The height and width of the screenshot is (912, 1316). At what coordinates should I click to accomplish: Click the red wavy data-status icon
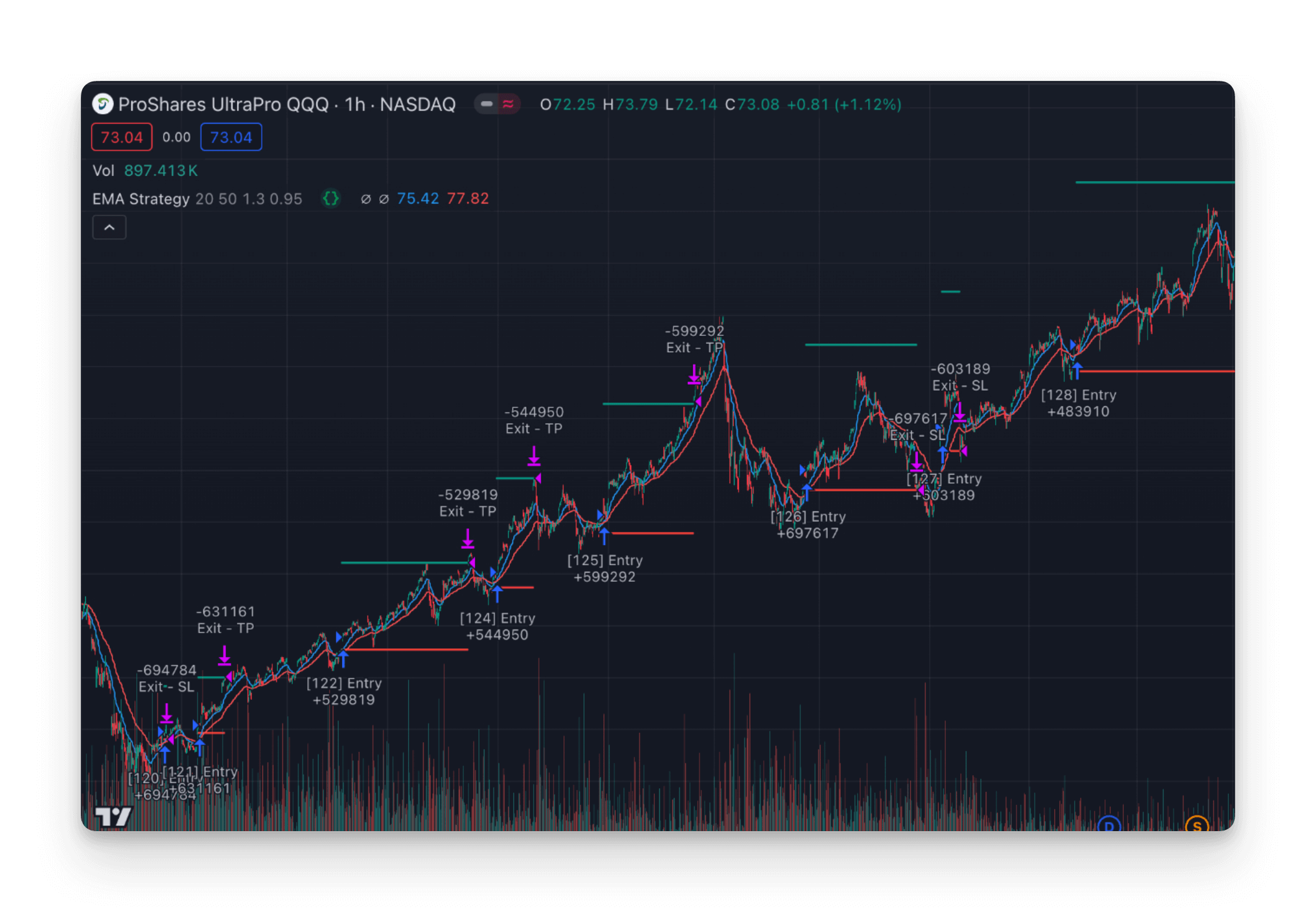[508, 104]
